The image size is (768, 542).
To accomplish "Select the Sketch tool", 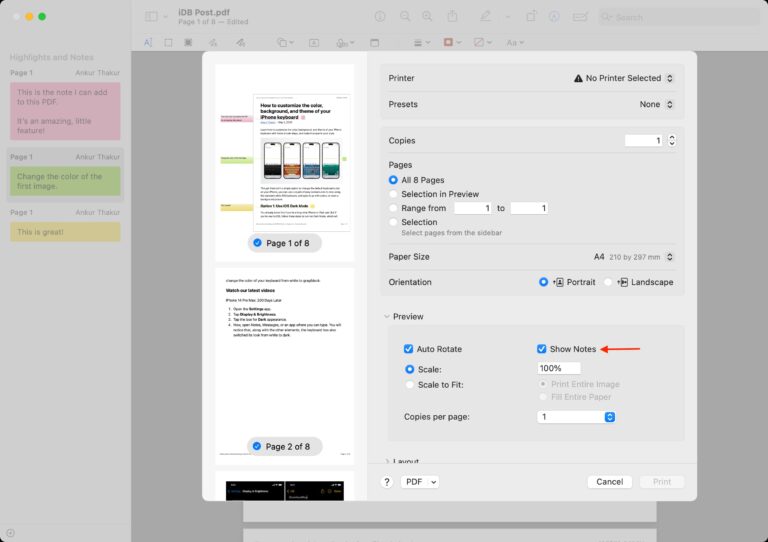I will [x=213, y=43].
